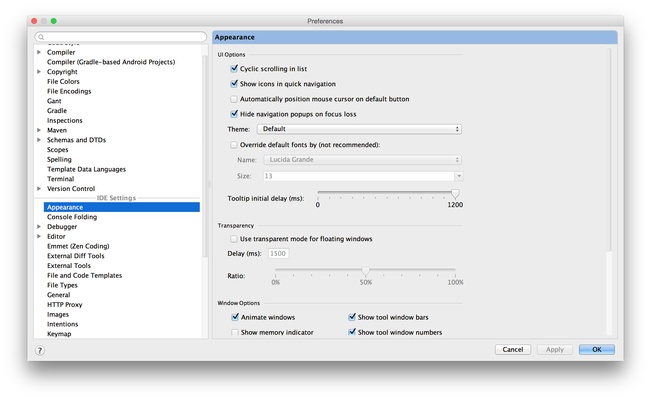Select the Appearance settings item
The height and width of the screenshot is (400, 651).
pos(122,207)
